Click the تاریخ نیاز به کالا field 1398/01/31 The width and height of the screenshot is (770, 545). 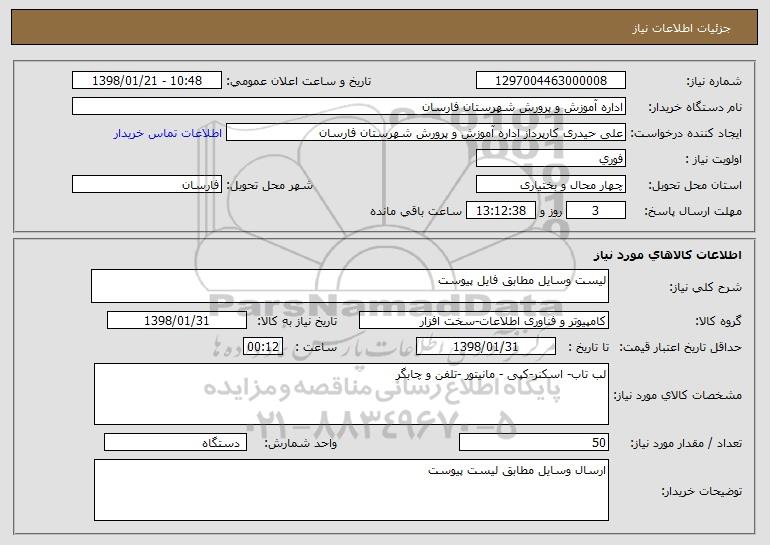[177, 321]
